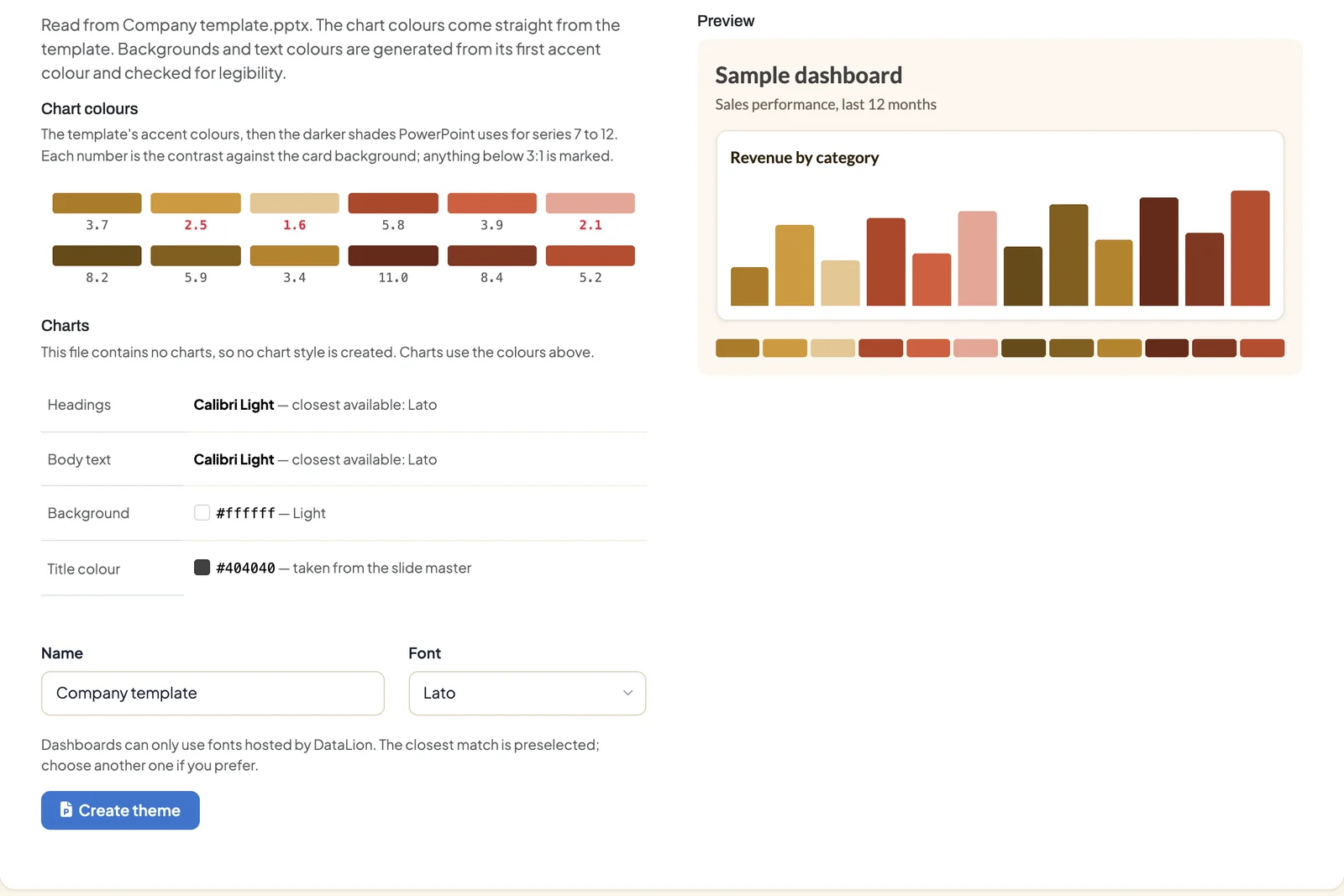Click the file icon inside Create theme button
The image size is (1344, 896).
(66, 810)
